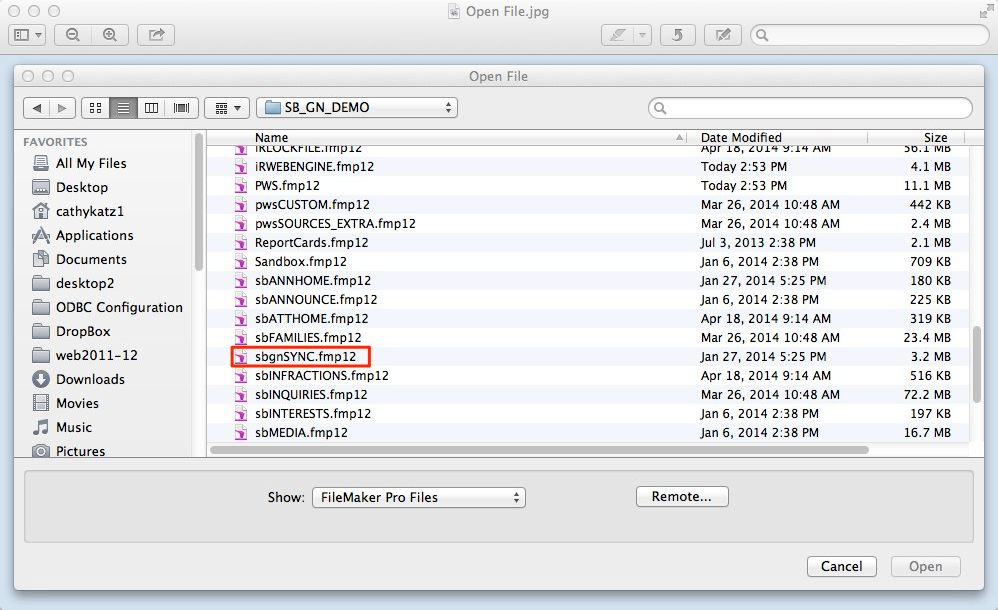Sort files by Name column header
998x610 pixels.
271,138
